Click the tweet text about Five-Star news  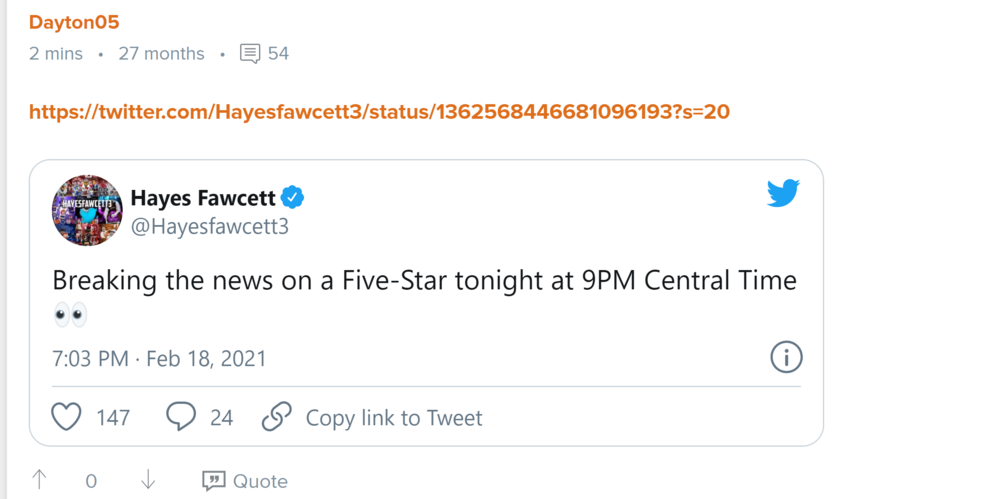coord(424,280)
